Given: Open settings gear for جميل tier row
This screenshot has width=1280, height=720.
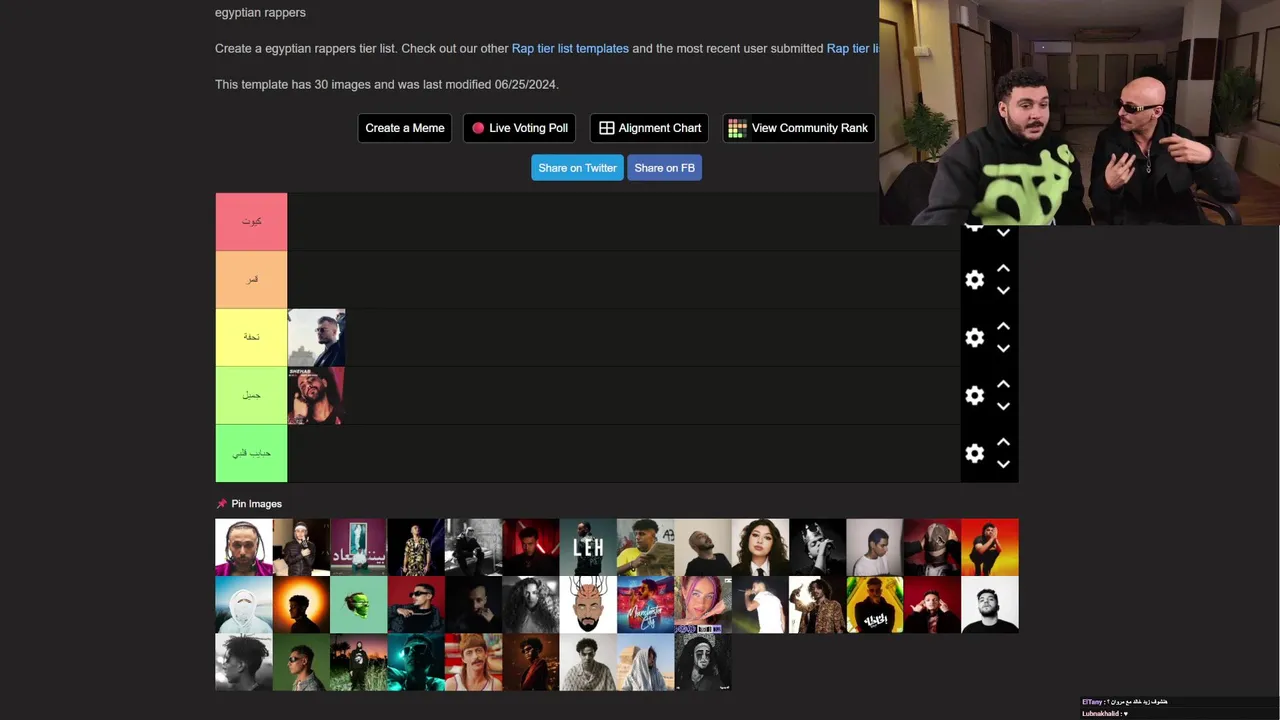Looking at the screenshot, I should pos(974,396).
